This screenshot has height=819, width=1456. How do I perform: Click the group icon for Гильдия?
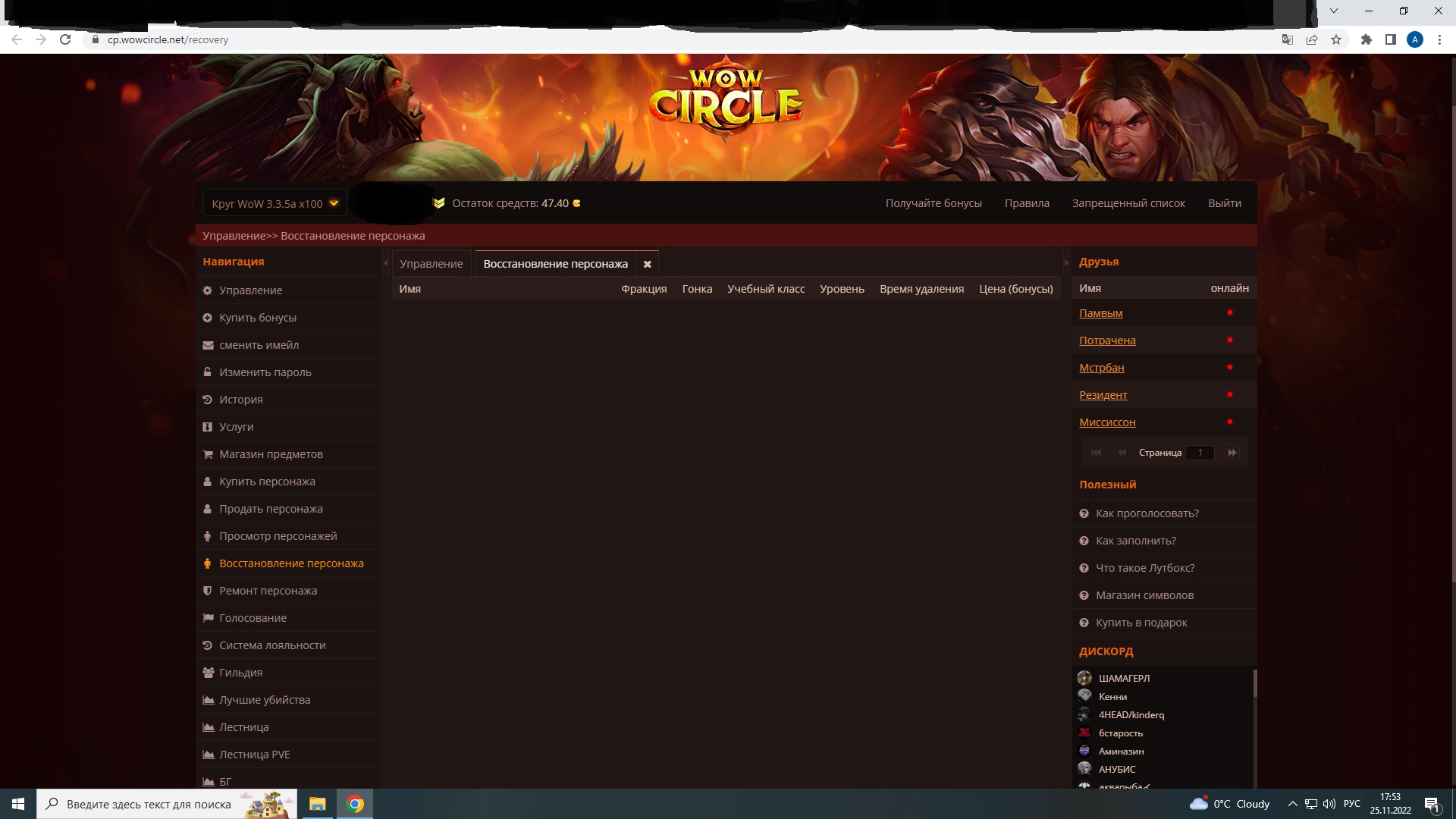click(x=207, y=673)
